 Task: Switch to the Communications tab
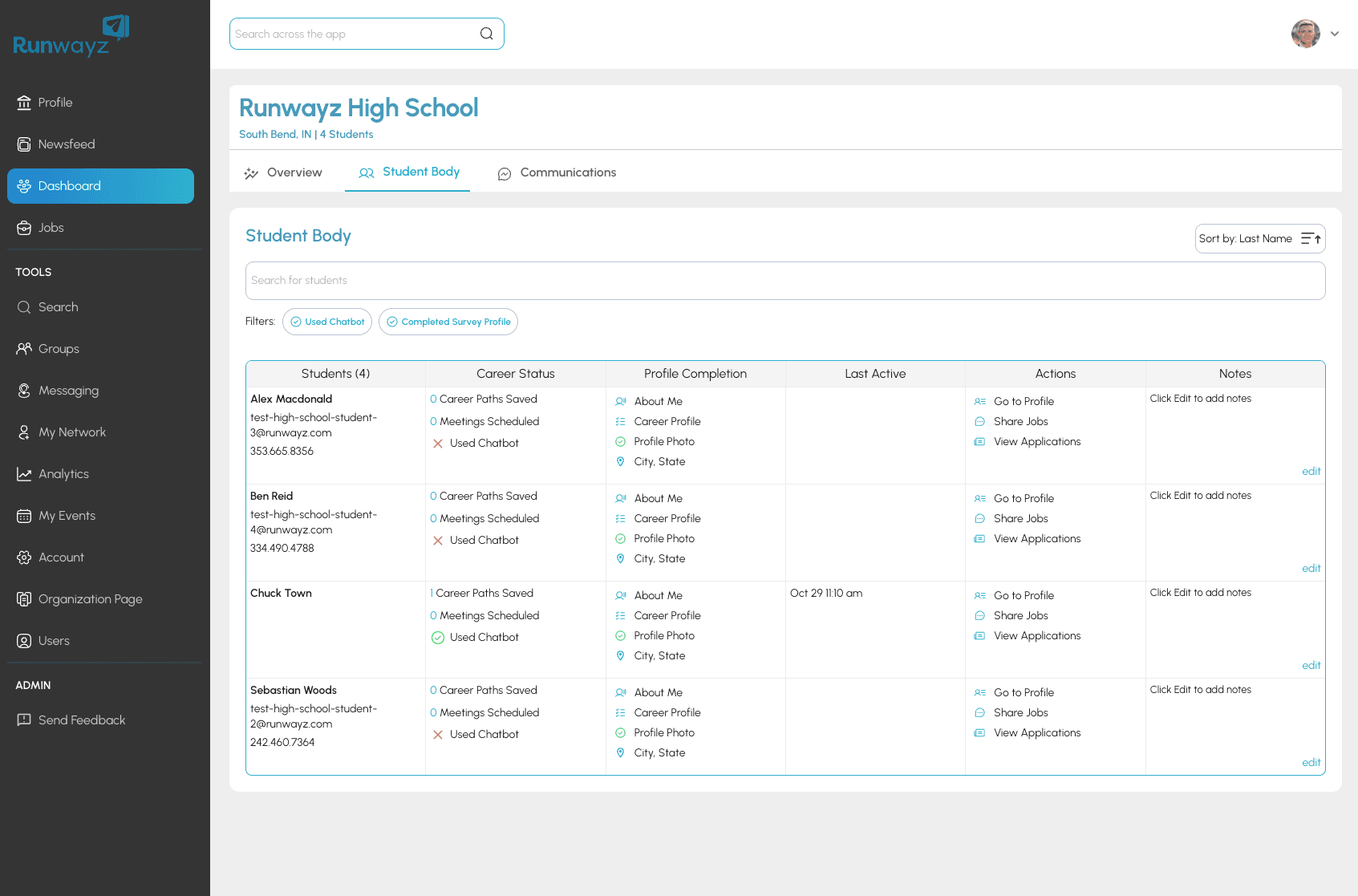coord(557,172)
